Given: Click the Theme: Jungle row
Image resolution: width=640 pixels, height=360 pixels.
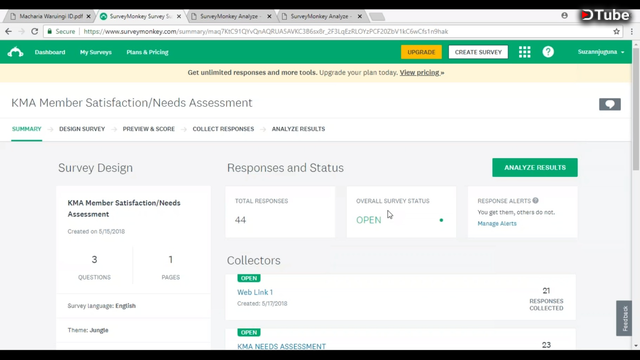Looking at the screenshot, I should [x=133, y=330].
